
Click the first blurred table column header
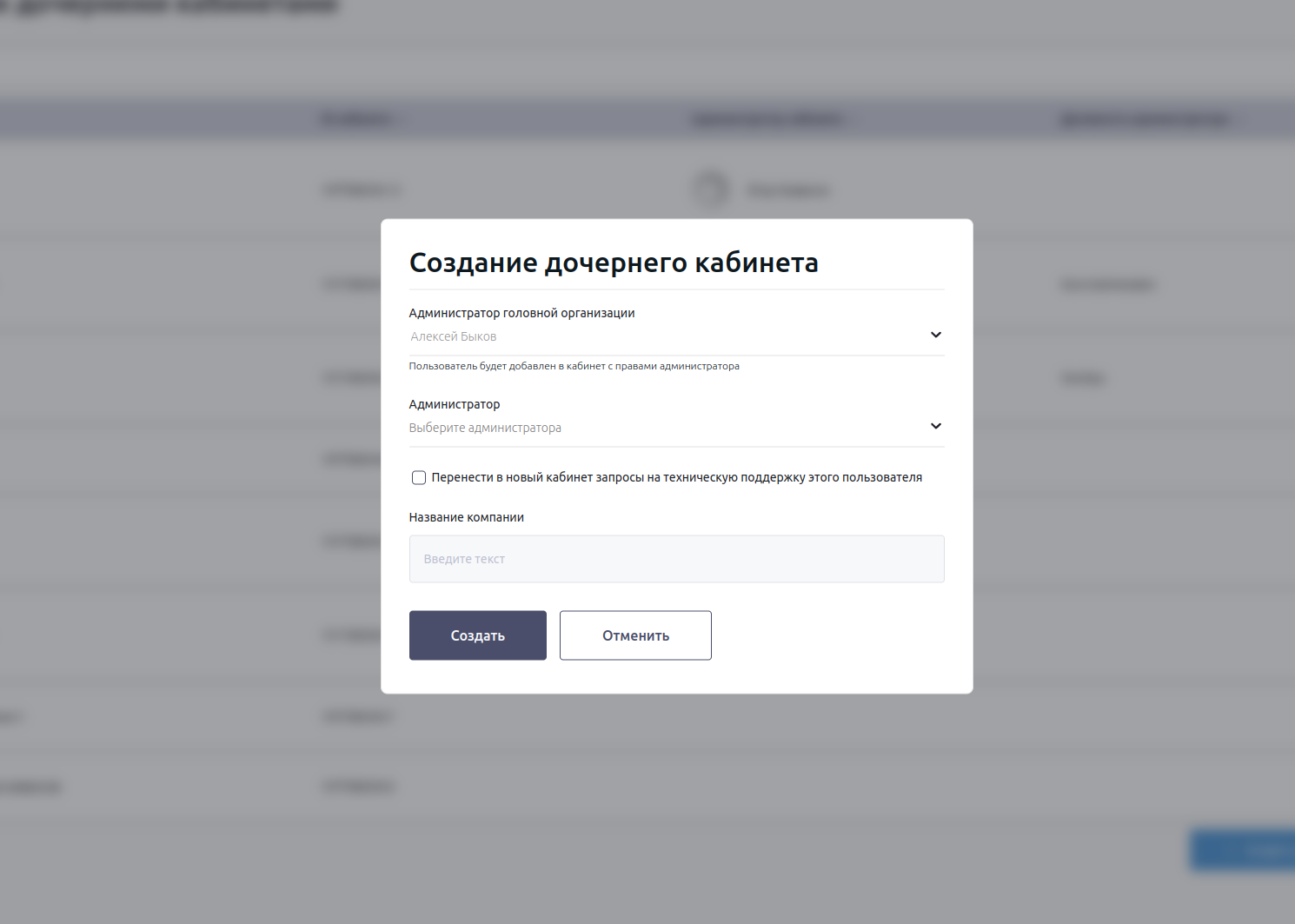point(358,119)
